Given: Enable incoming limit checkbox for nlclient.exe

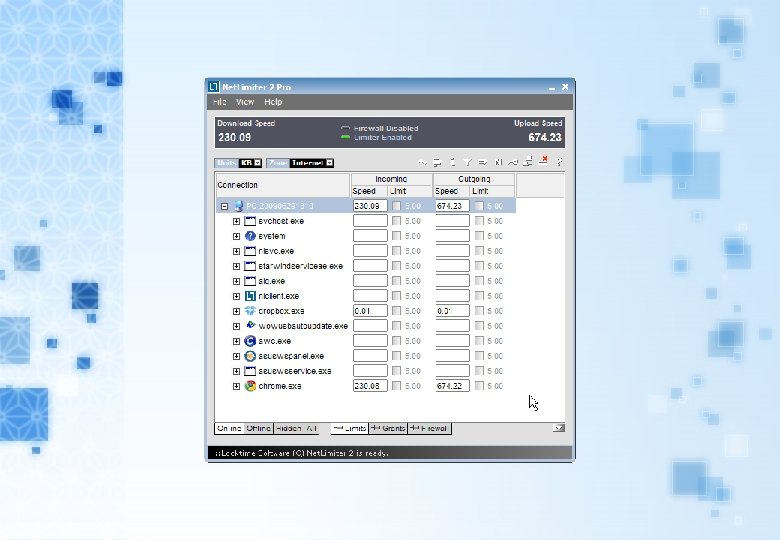Looking at the screenshot, I should tap(396, 295).
